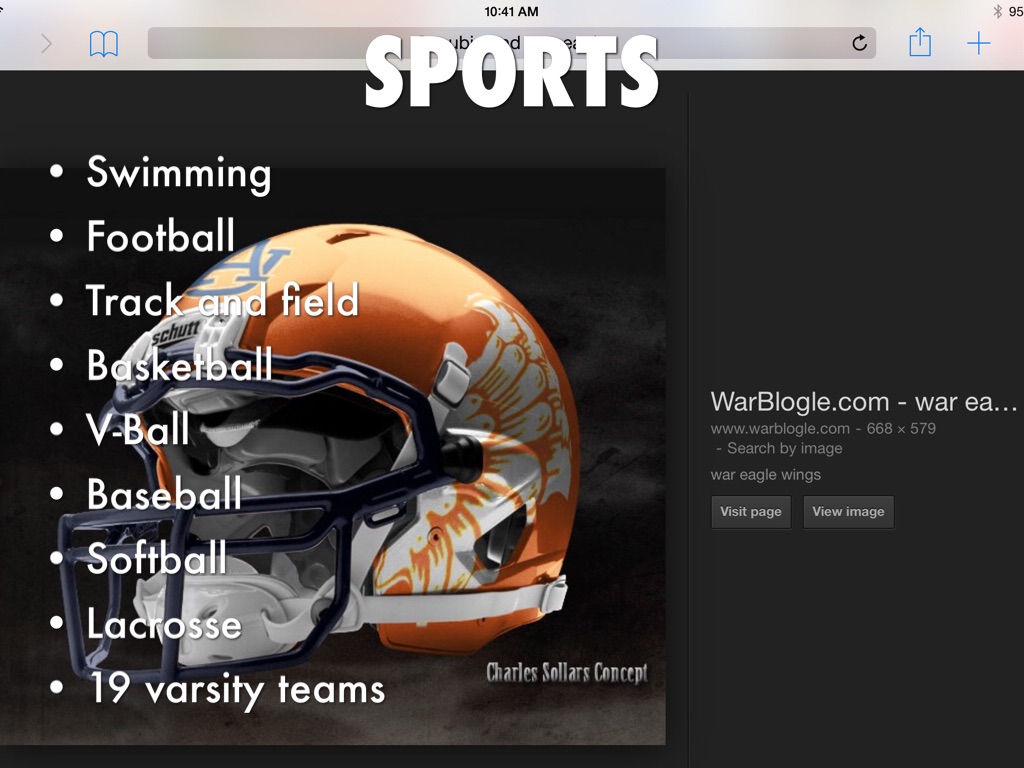Tap the Safari forward arrow
The width and height of the screenshot is (1024, 768).
[x=46, y=43]
